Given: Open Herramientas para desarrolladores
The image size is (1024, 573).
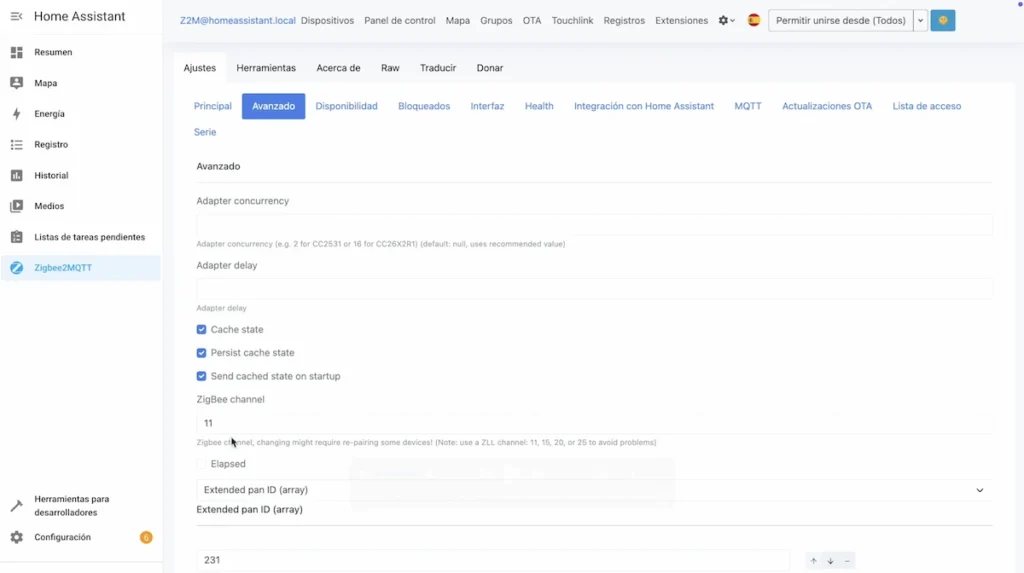Looking at the screenshot, I should (x=71, y=505).
